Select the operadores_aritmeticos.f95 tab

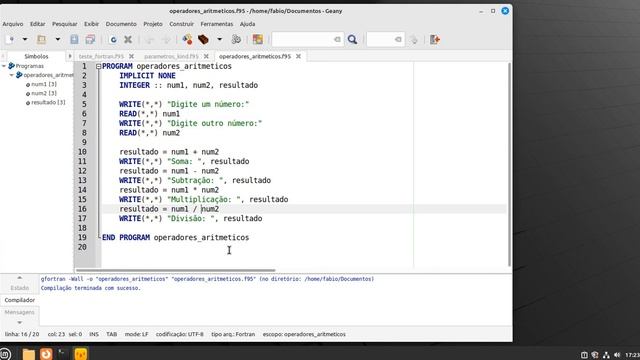coord(255,56)
